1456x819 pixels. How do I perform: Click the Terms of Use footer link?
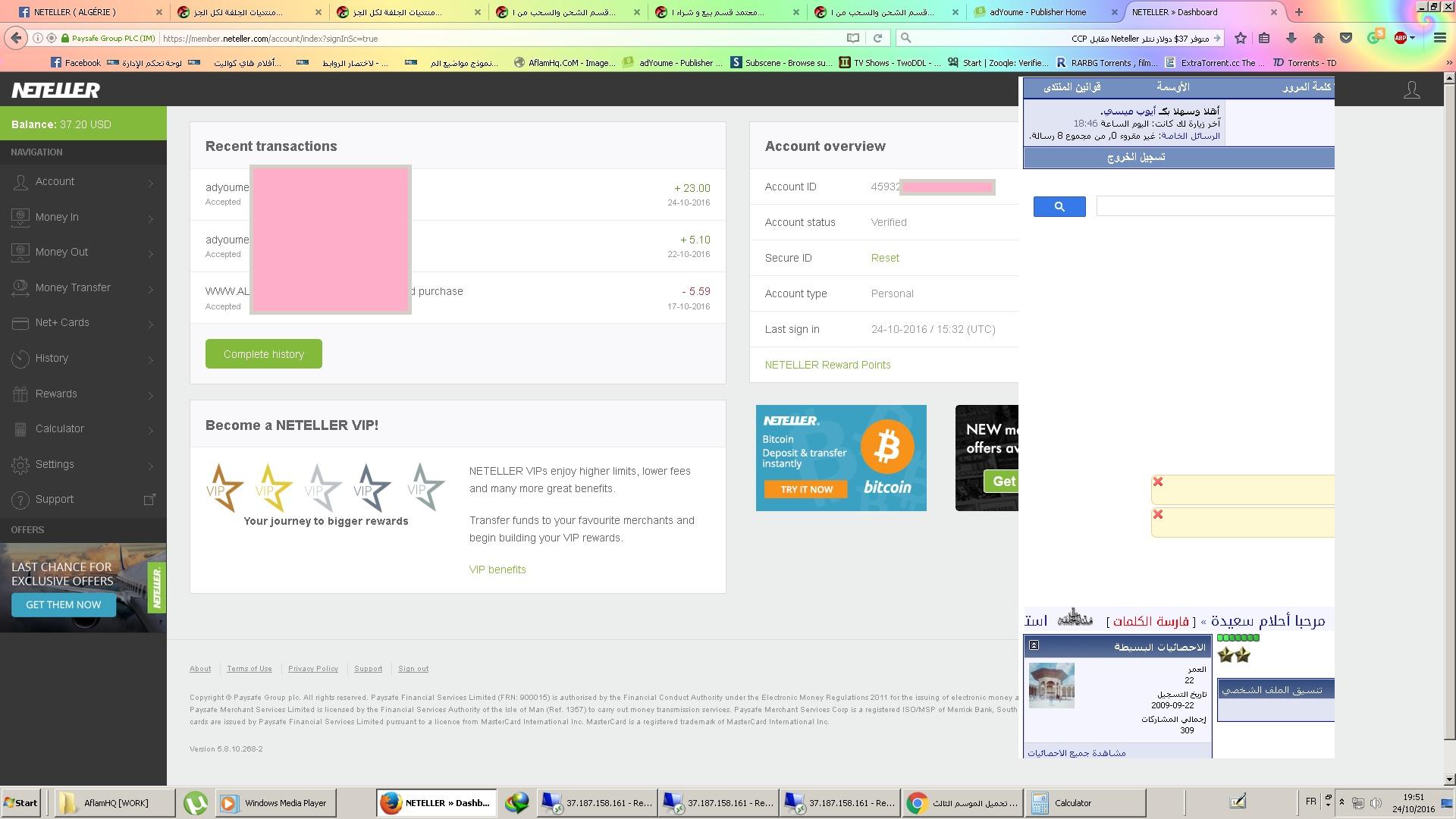pyautogui.click(x=249, y=669)
